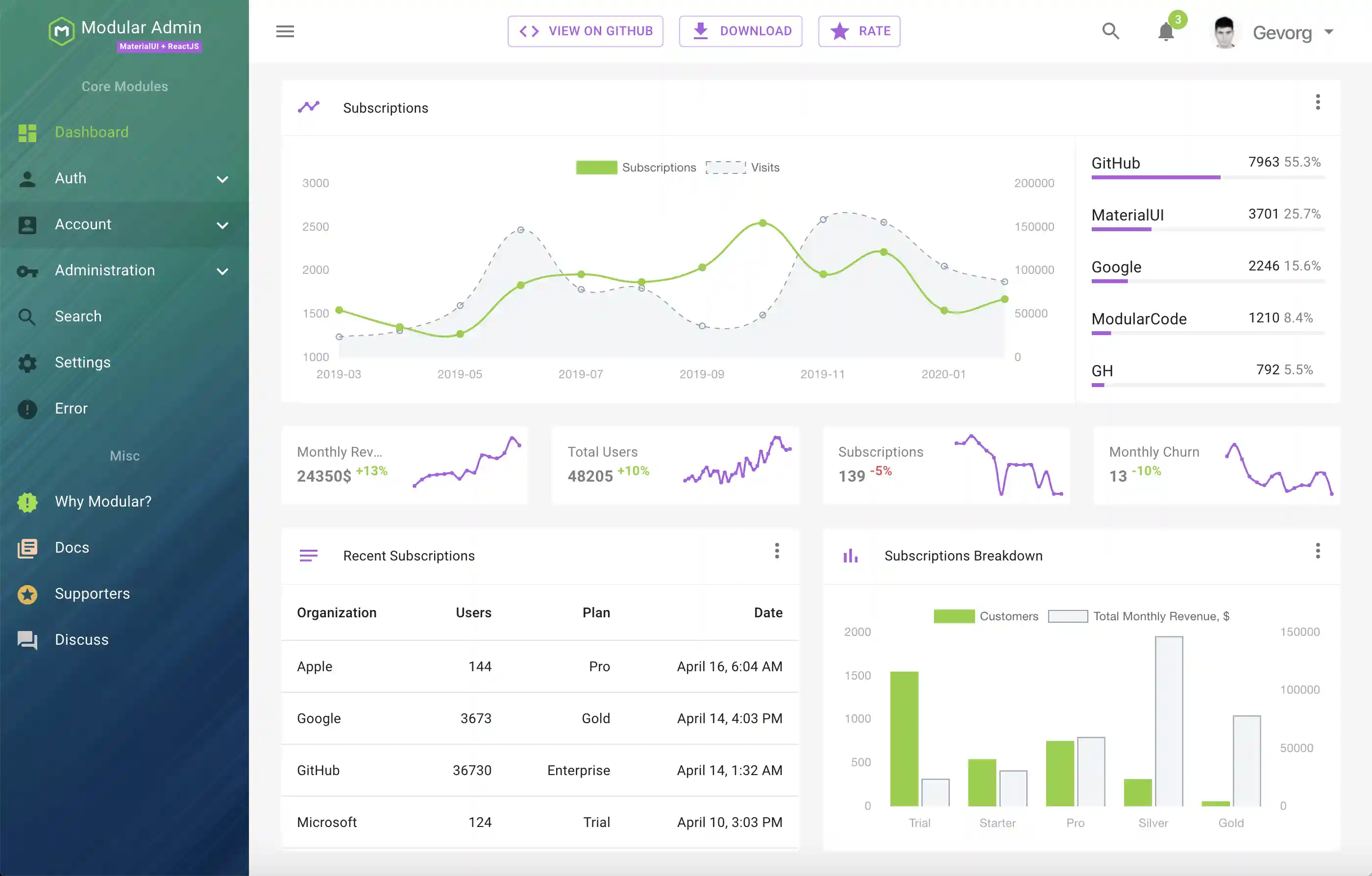The image size is (1372, 876).
Task: Open the Subscriptions card three-dot menu
Action: (x=1317, y=102)
